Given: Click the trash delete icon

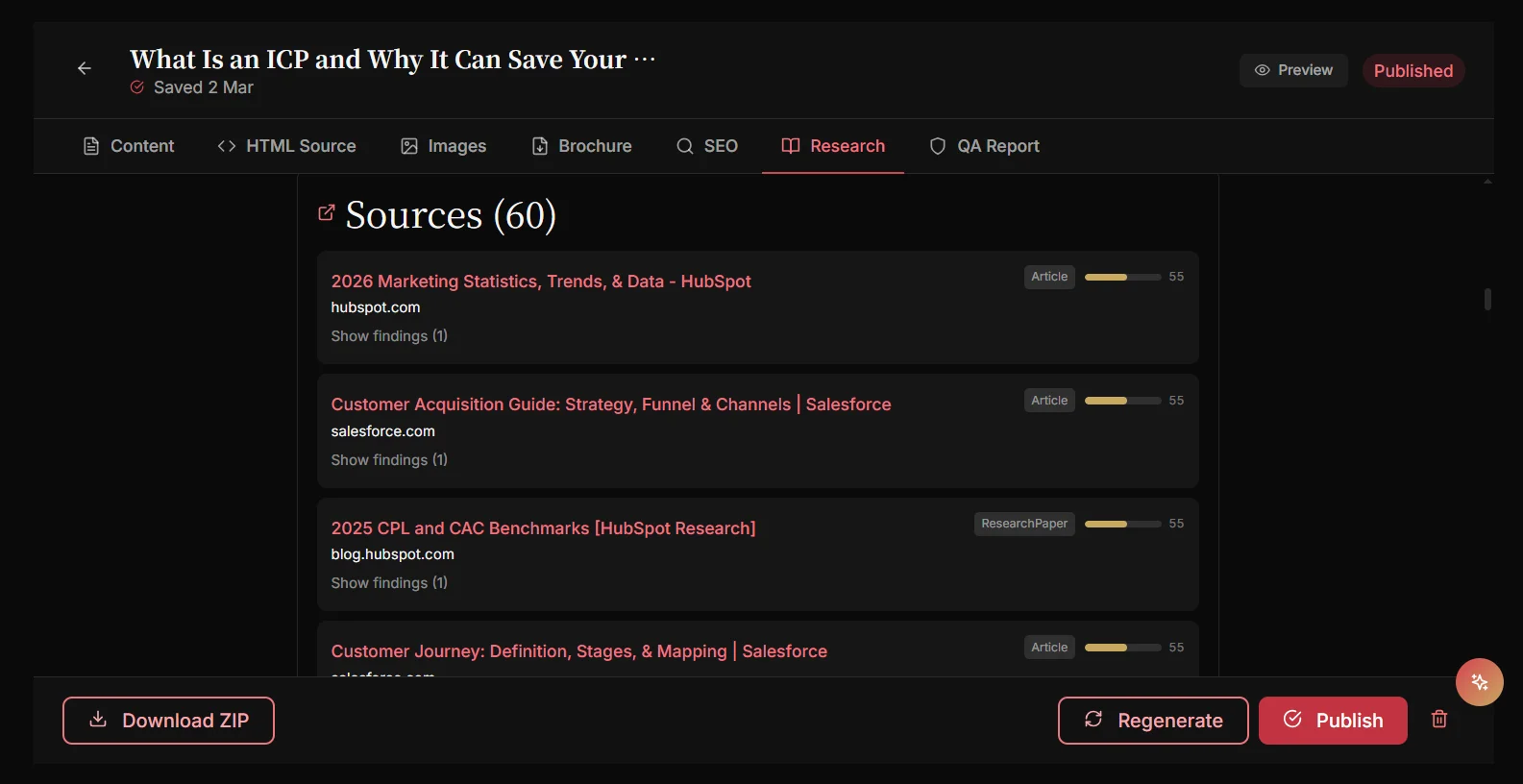Looking at the screenshot, I should 1439,719.
